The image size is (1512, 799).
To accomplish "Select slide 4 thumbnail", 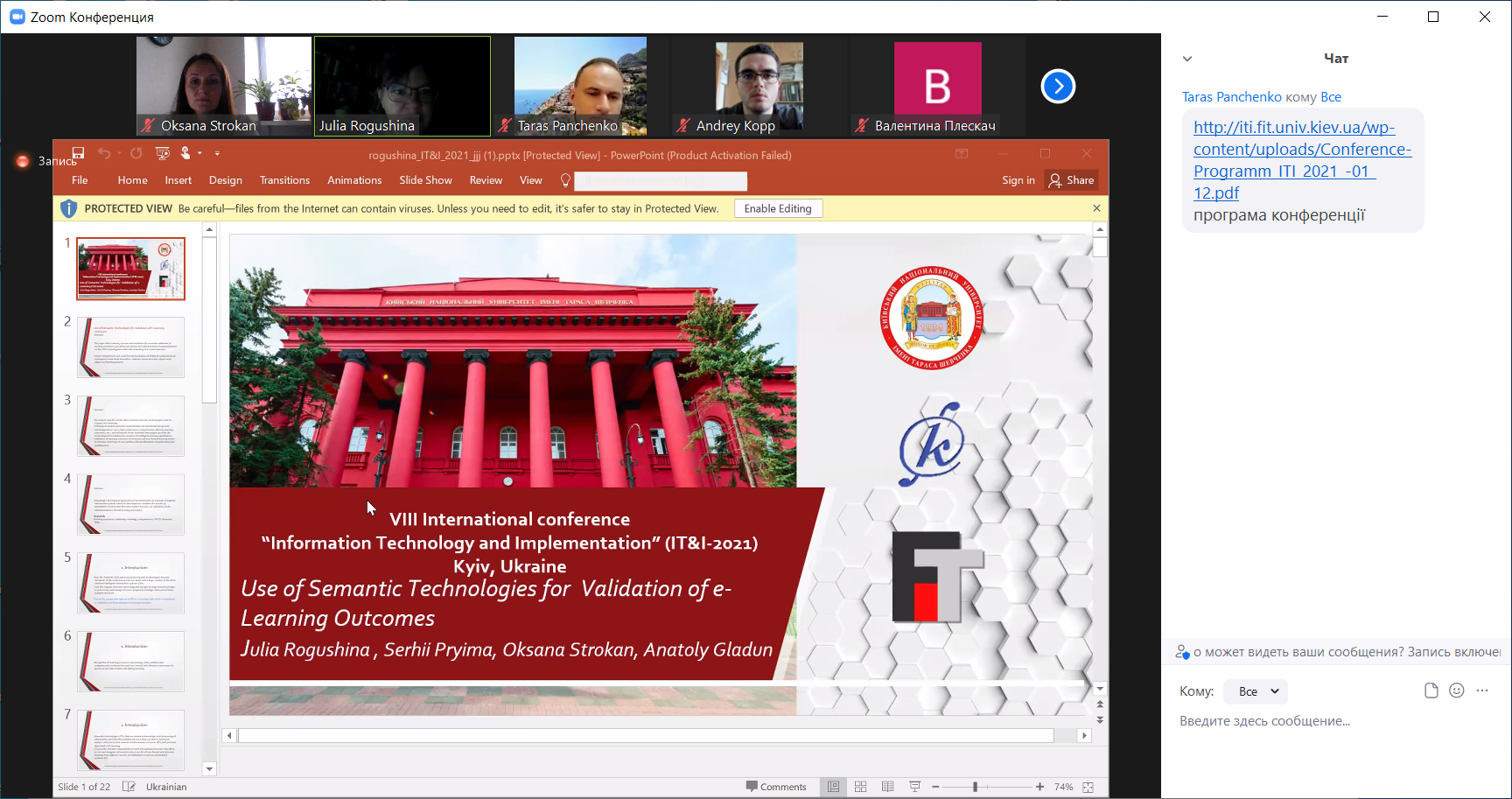I will pos(130,504).
